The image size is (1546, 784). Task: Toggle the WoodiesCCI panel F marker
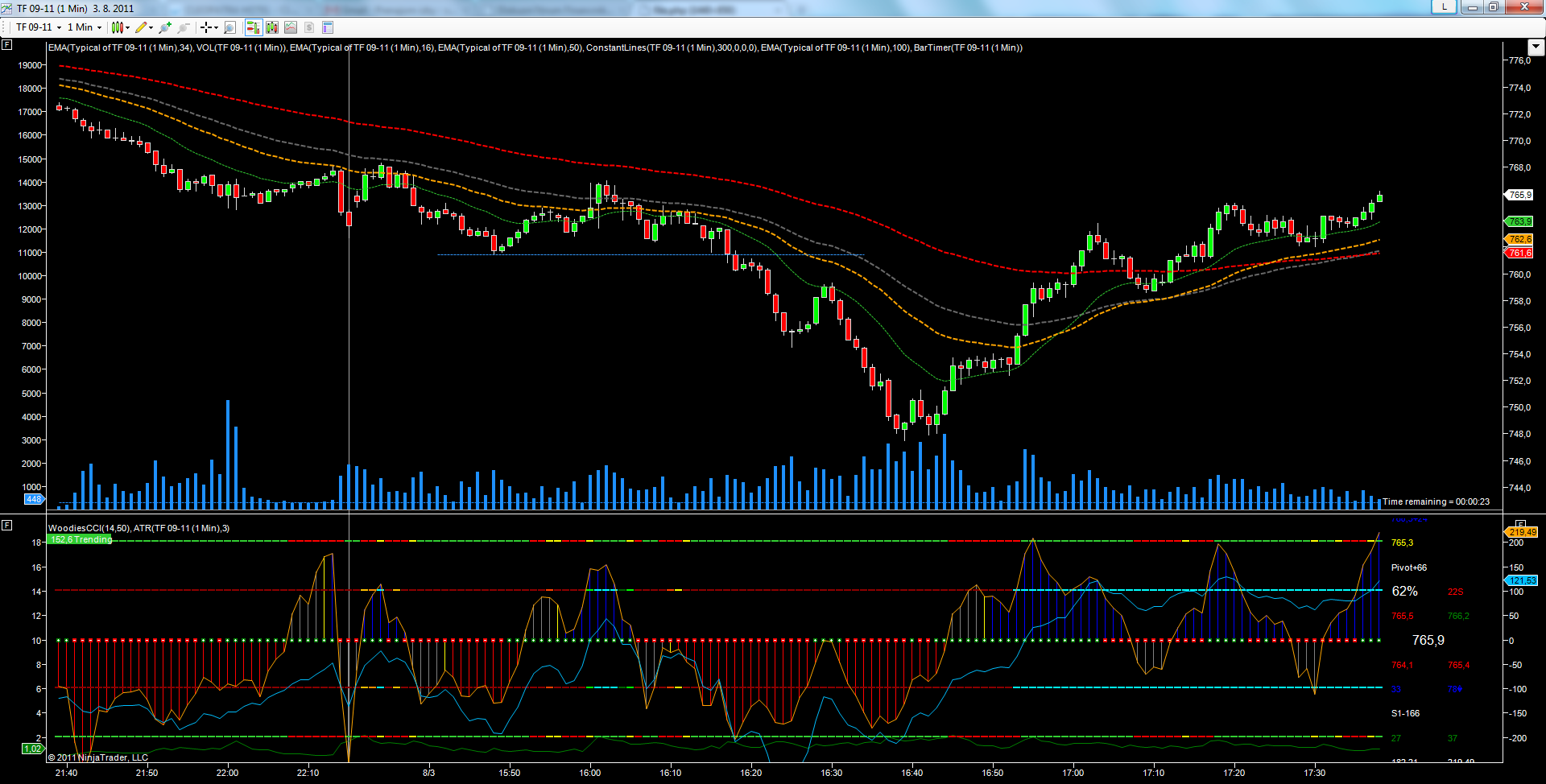tap(7, 525)
